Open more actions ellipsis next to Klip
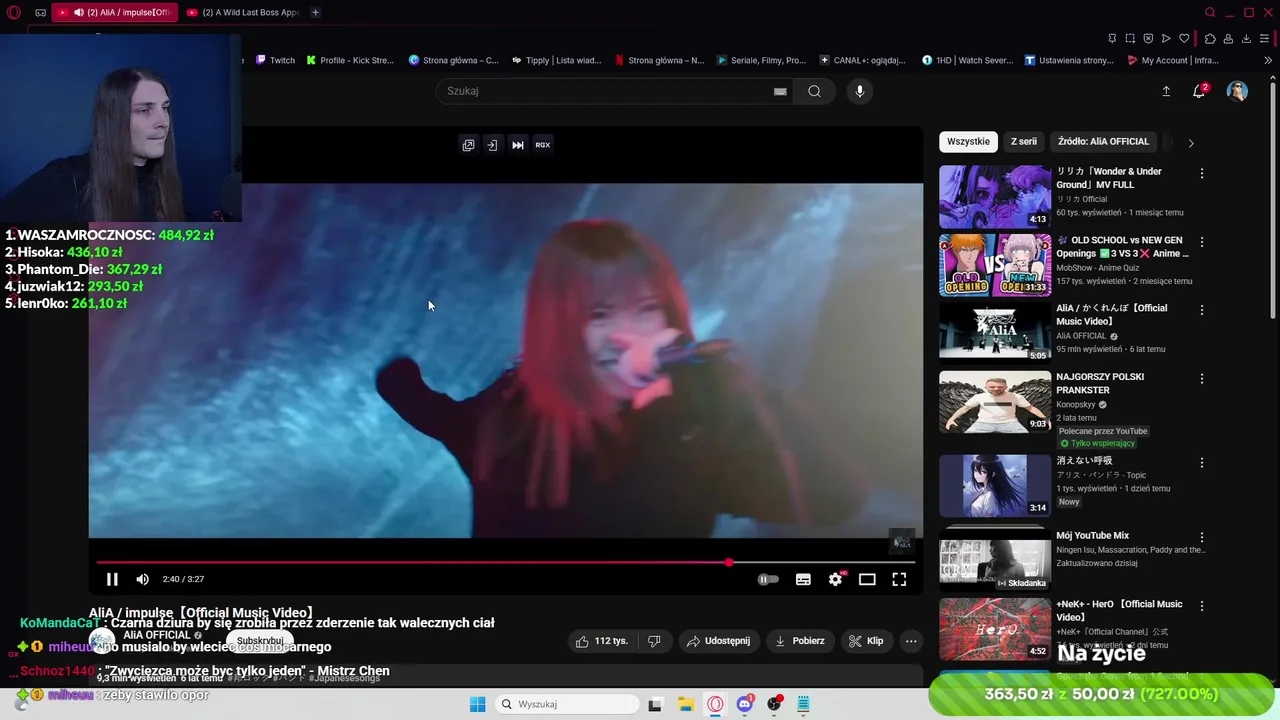This screenshot has height=720, width=1280. 911,641
